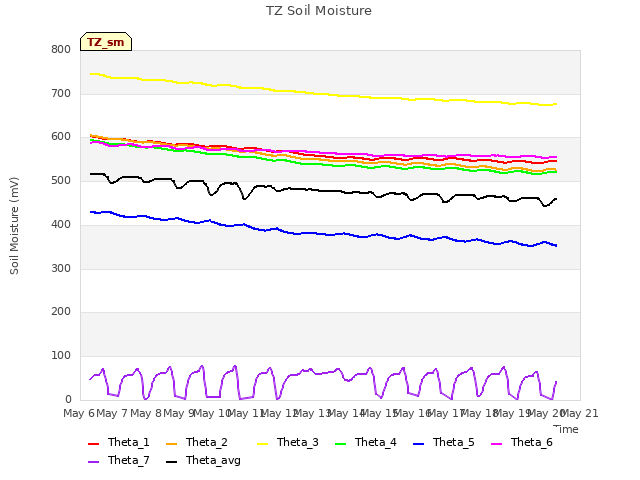Click the green Theta_4 legend swatch
Image resolution: width=640 pixels, height=480 pixels.
[340, 443]
